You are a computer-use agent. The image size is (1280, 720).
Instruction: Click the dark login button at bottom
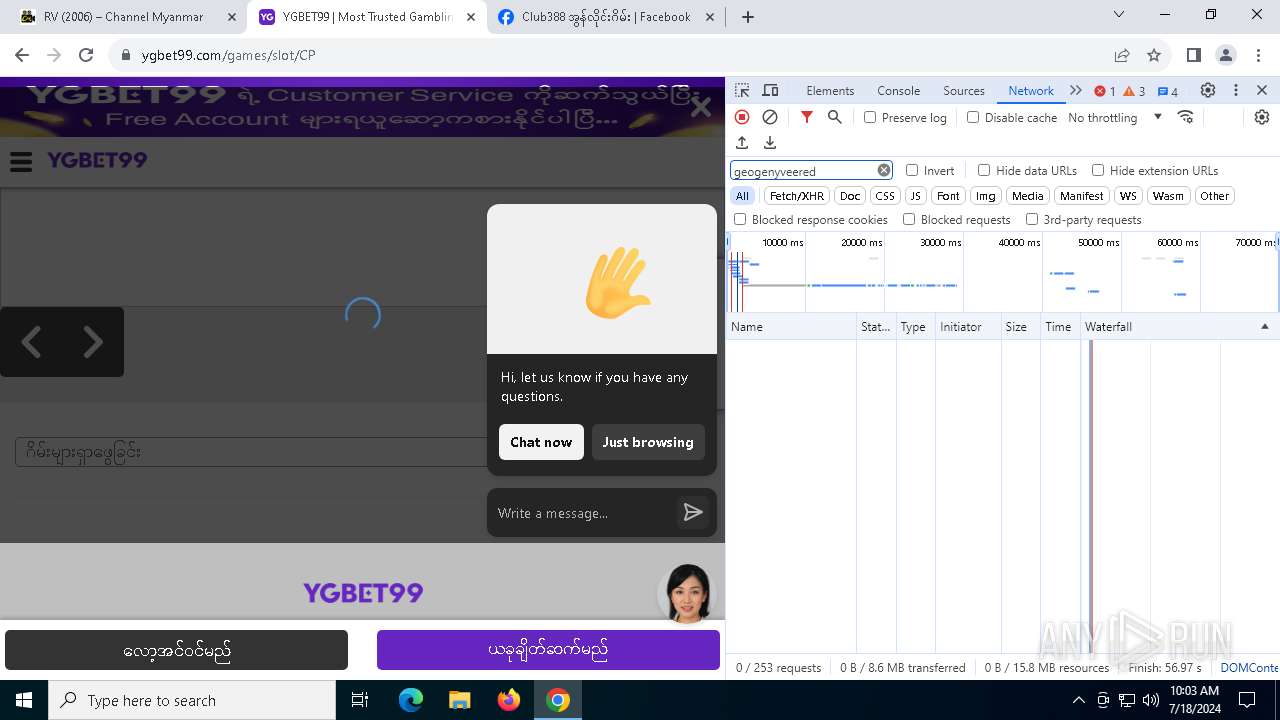177,650
